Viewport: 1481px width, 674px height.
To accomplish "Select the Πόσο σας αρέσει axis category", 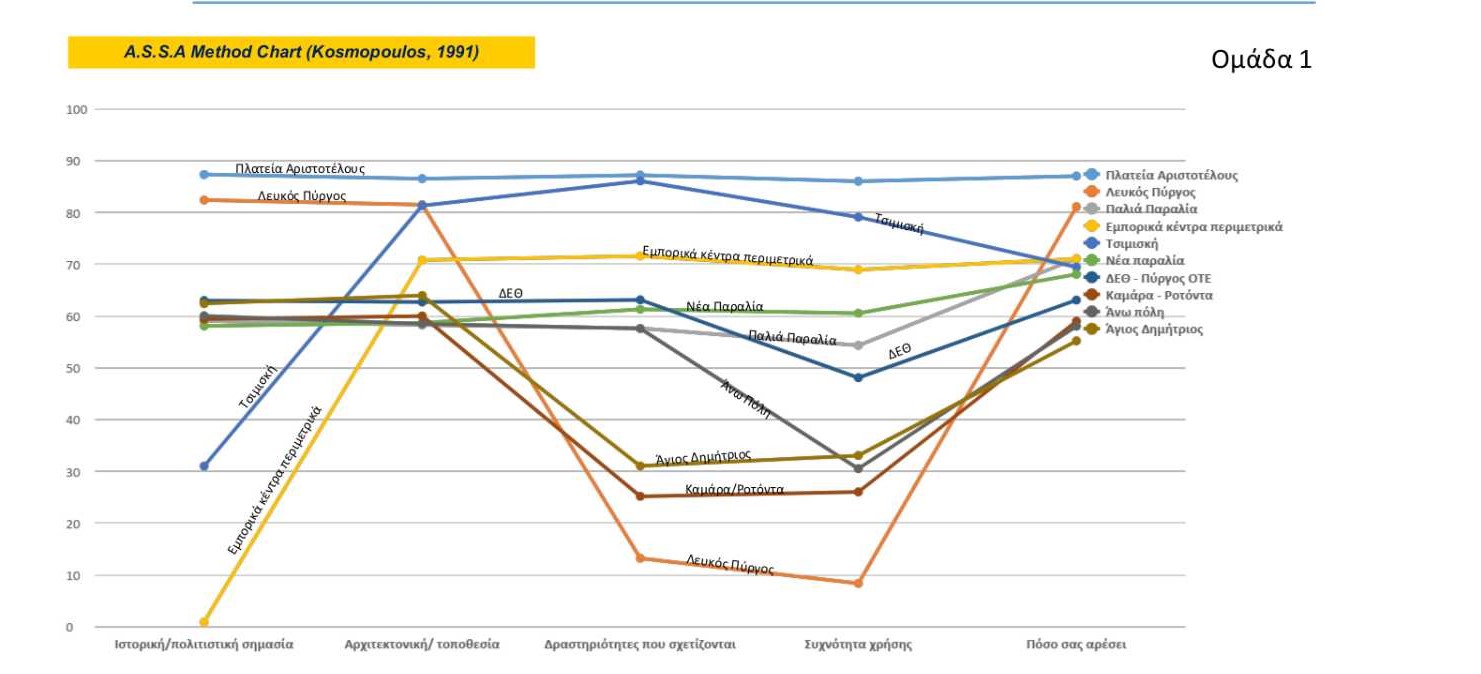I will [x=1076, y=645].
